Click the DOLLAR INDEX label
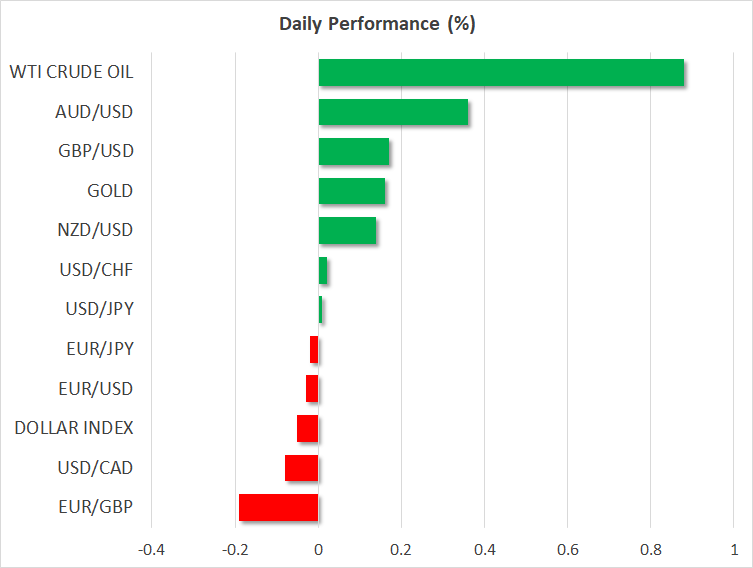This screenshot has height=568, width=753. coord(74,428)
